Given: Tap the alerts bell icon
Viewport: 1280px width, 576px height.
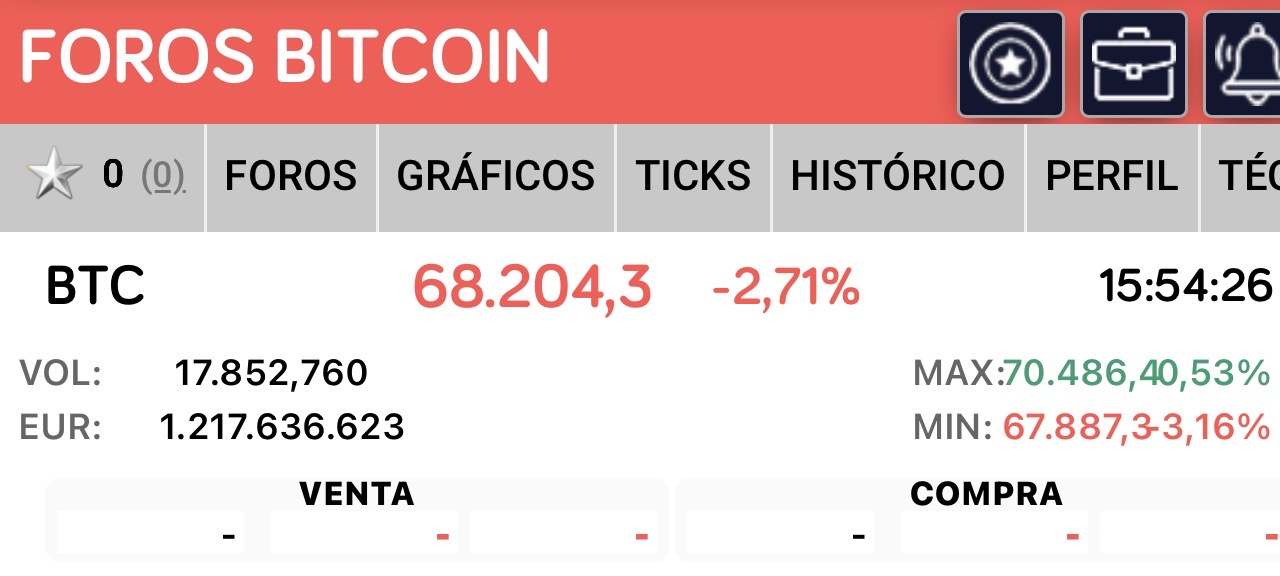Looking at the screenshot, I should [x=1242, y=65].
